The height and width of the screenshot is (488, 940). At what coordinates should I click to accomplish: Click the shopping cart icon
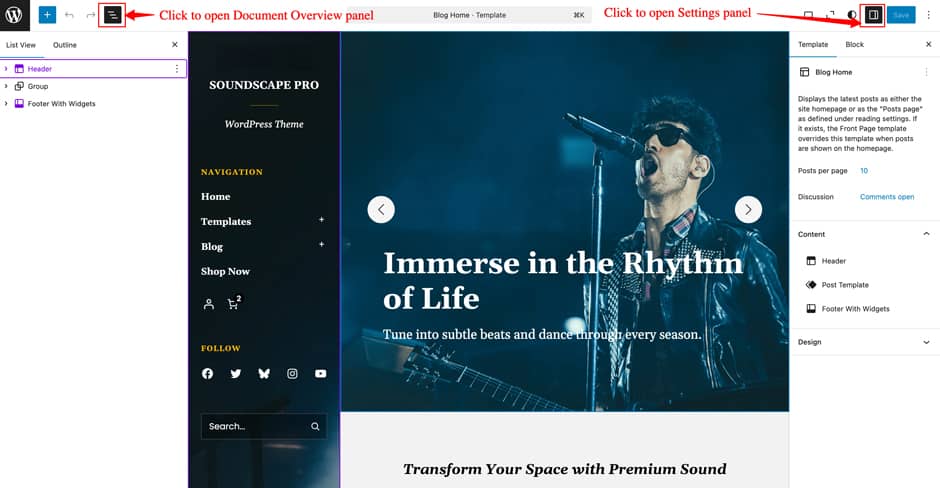(x=234, y=303)
